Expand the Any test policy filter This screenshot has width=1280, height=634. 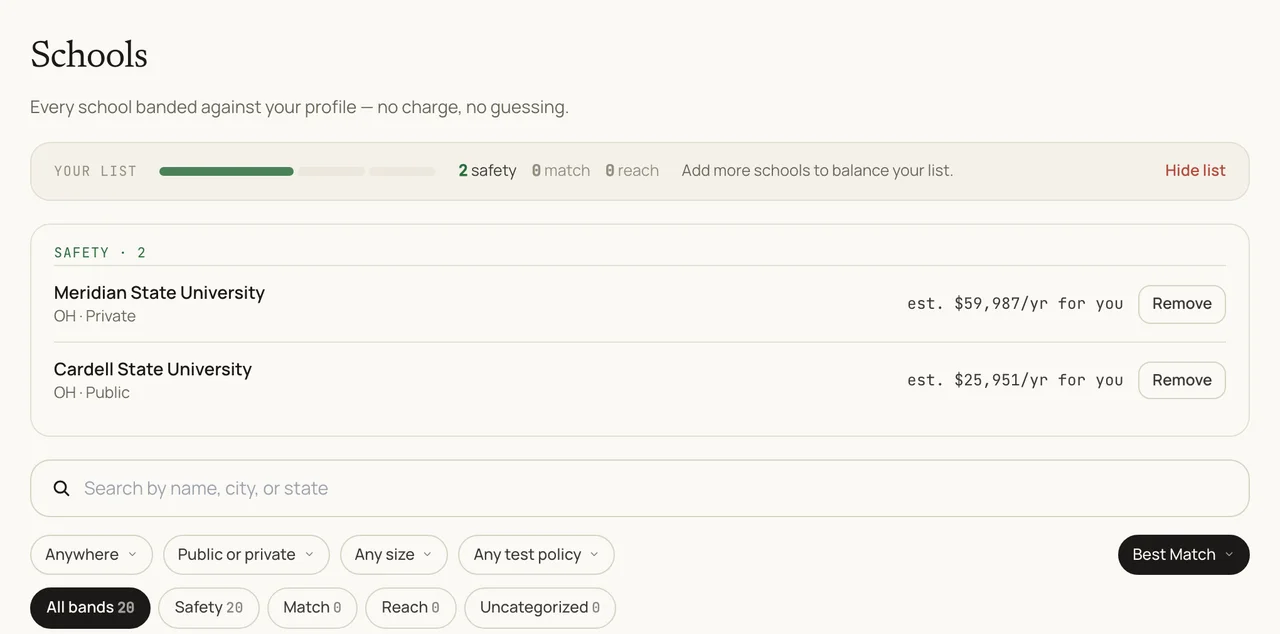(x=536, y=555)
